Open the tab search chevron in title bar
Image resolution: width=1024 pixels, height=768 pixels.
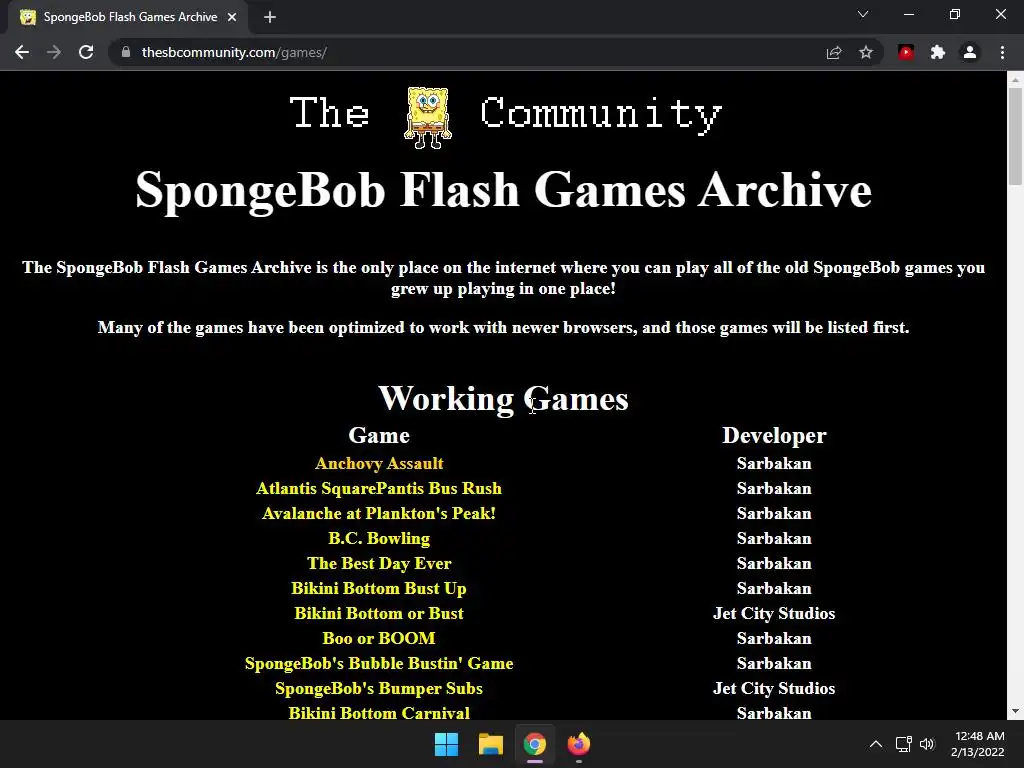click(863, 14)
